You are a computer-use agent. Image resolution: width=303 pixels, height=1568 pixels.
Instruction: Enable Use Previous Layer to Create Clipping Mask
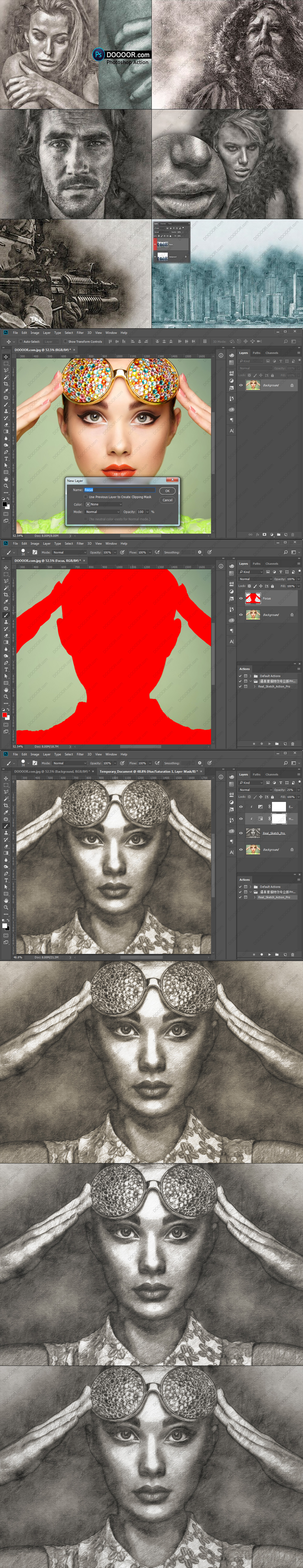(86, 497)
